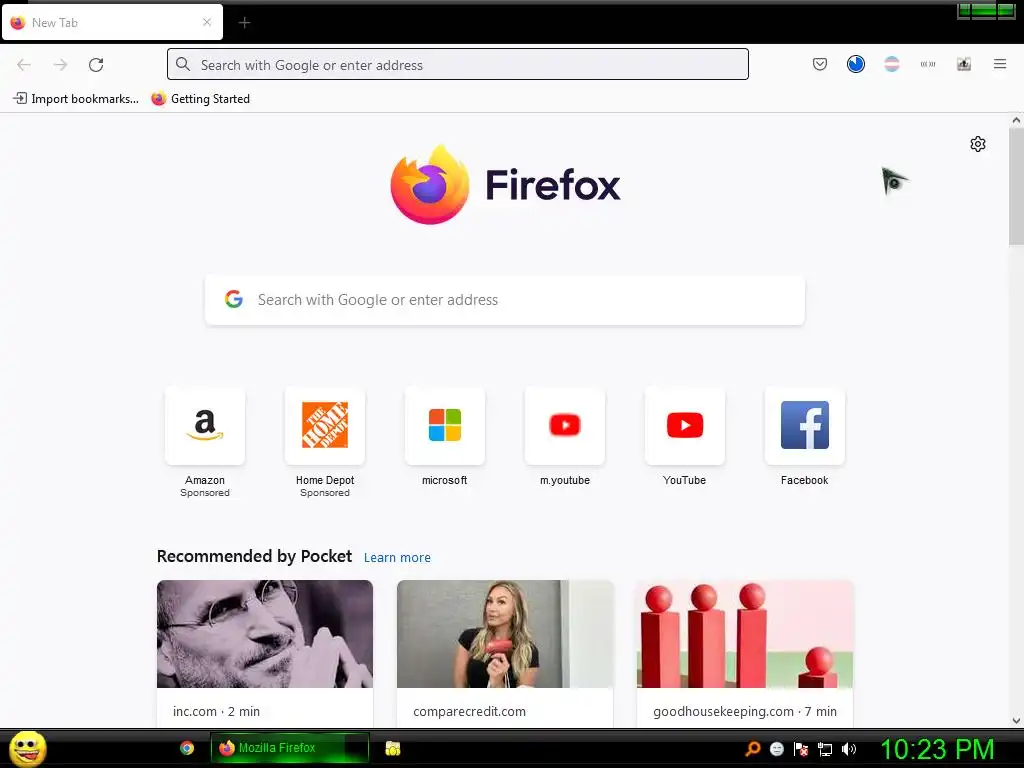Focus the address bar
Screen dimensions: 1024x768
coord(458,65)
